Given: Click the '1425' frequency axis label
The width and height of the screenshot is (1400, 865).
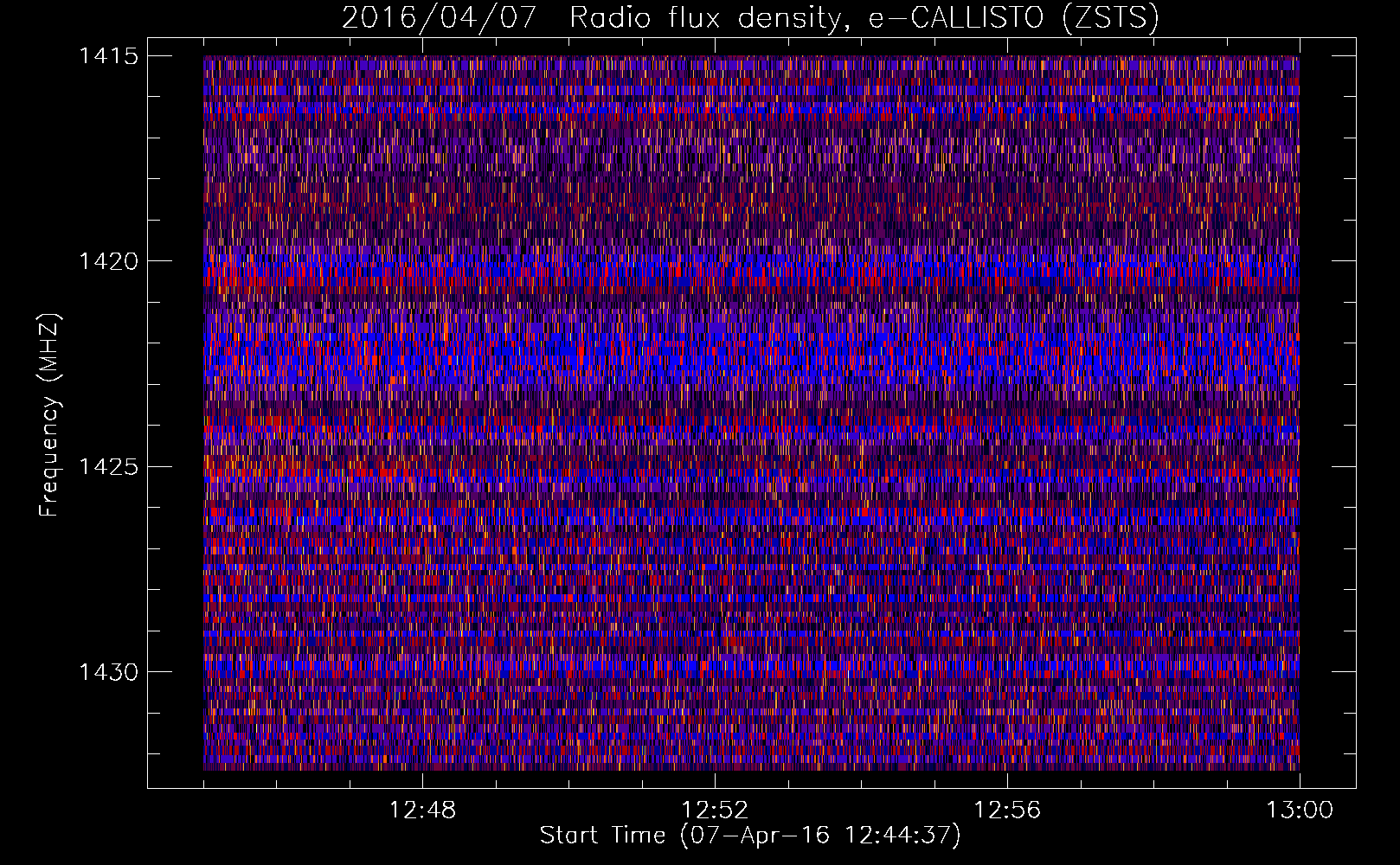Looking at the screenshot, I should pos(108,467).
